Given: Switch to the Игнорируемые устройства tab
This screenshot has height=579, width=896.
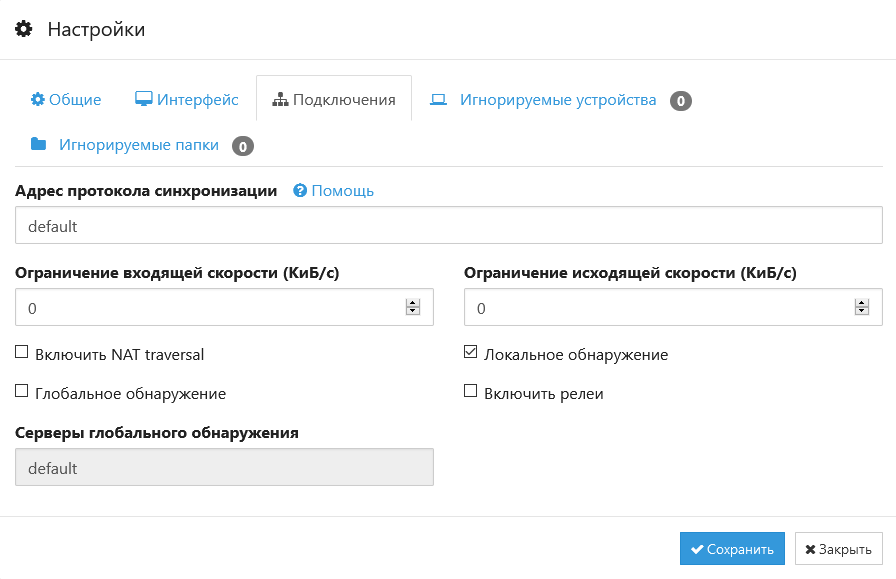Looking at the screenshot, I should 560,99.
